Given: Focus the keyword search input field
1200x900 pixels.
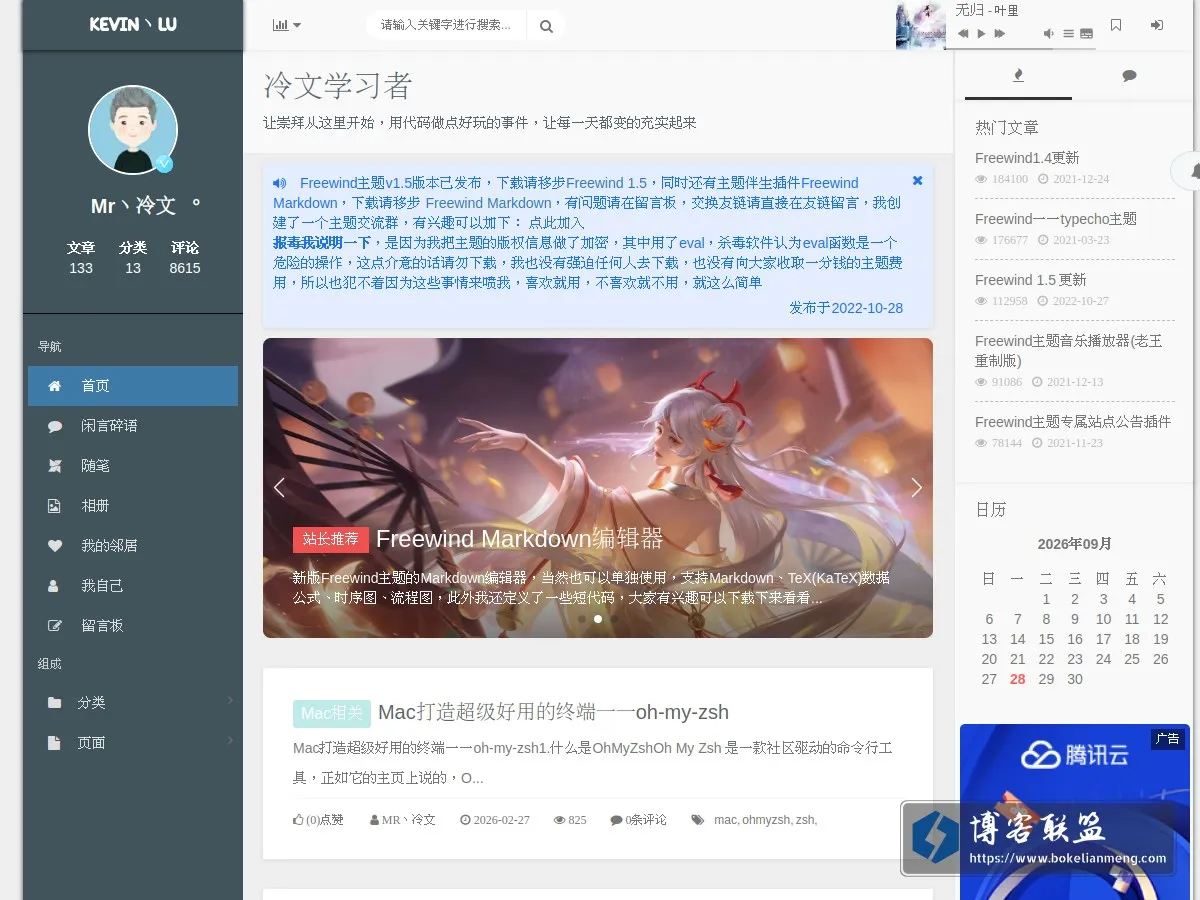Looking at the screenshot, I should point(446,26).
